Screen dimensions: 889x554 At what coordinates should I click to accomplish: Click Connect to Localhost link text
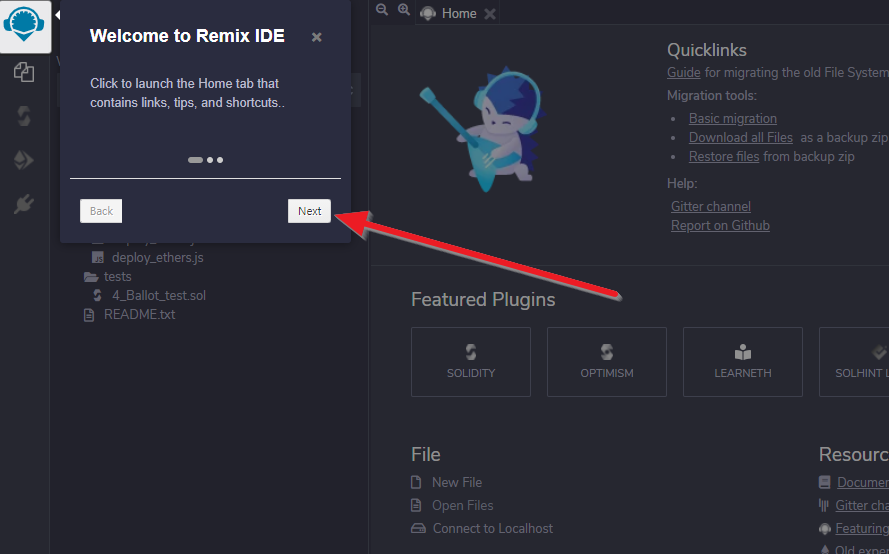(493, 528)
